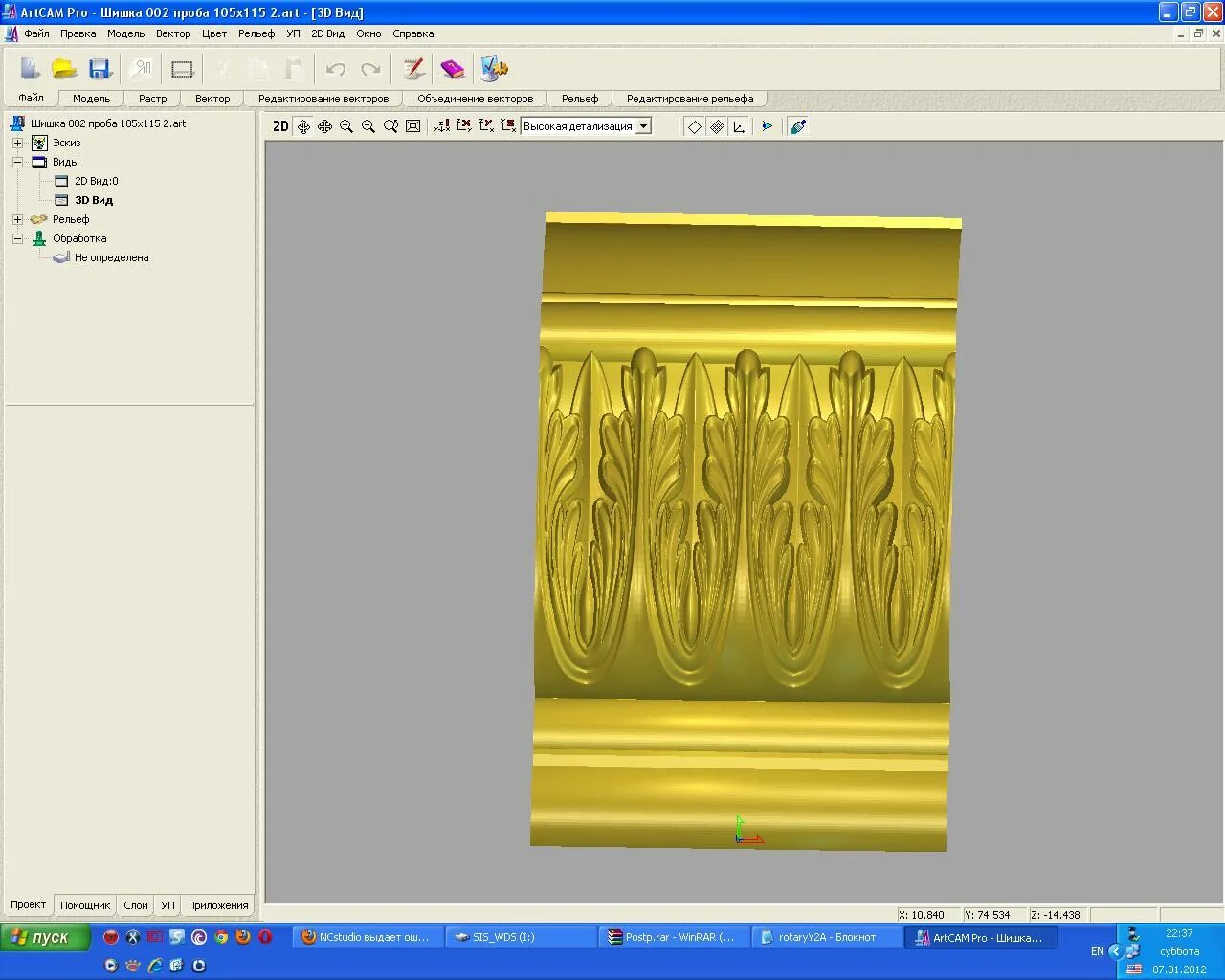Select the Не определена tree item

pos(111,257)
